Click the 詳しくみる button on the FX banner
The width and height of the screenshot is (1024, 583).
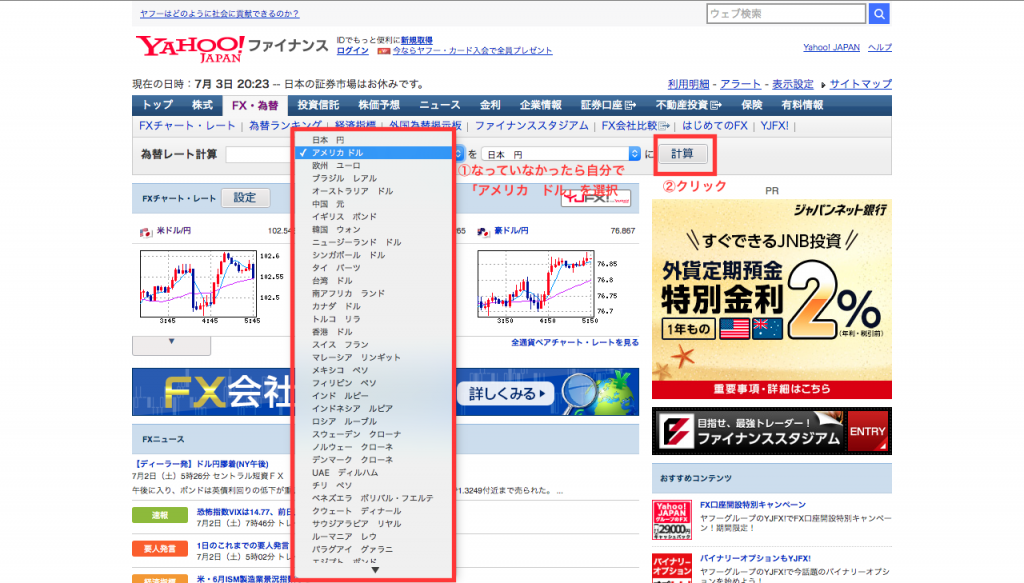coord(507,394)
